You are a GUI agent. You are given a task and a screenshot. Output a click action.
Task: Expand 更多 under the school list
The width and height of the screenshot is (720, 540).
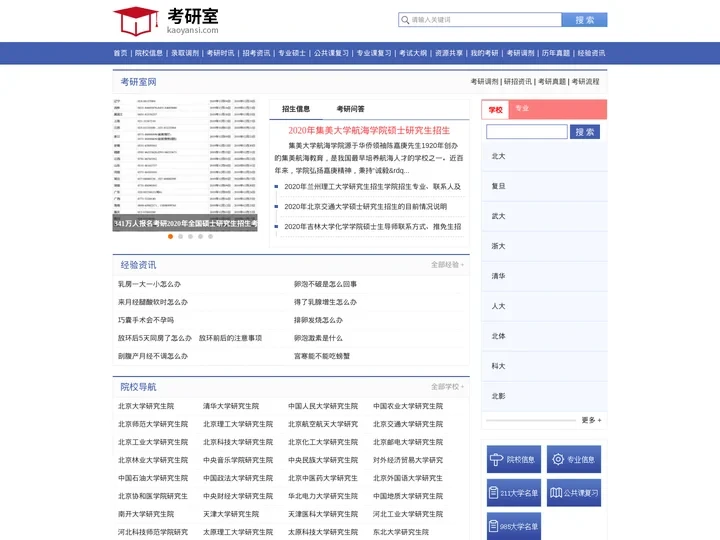591,420
